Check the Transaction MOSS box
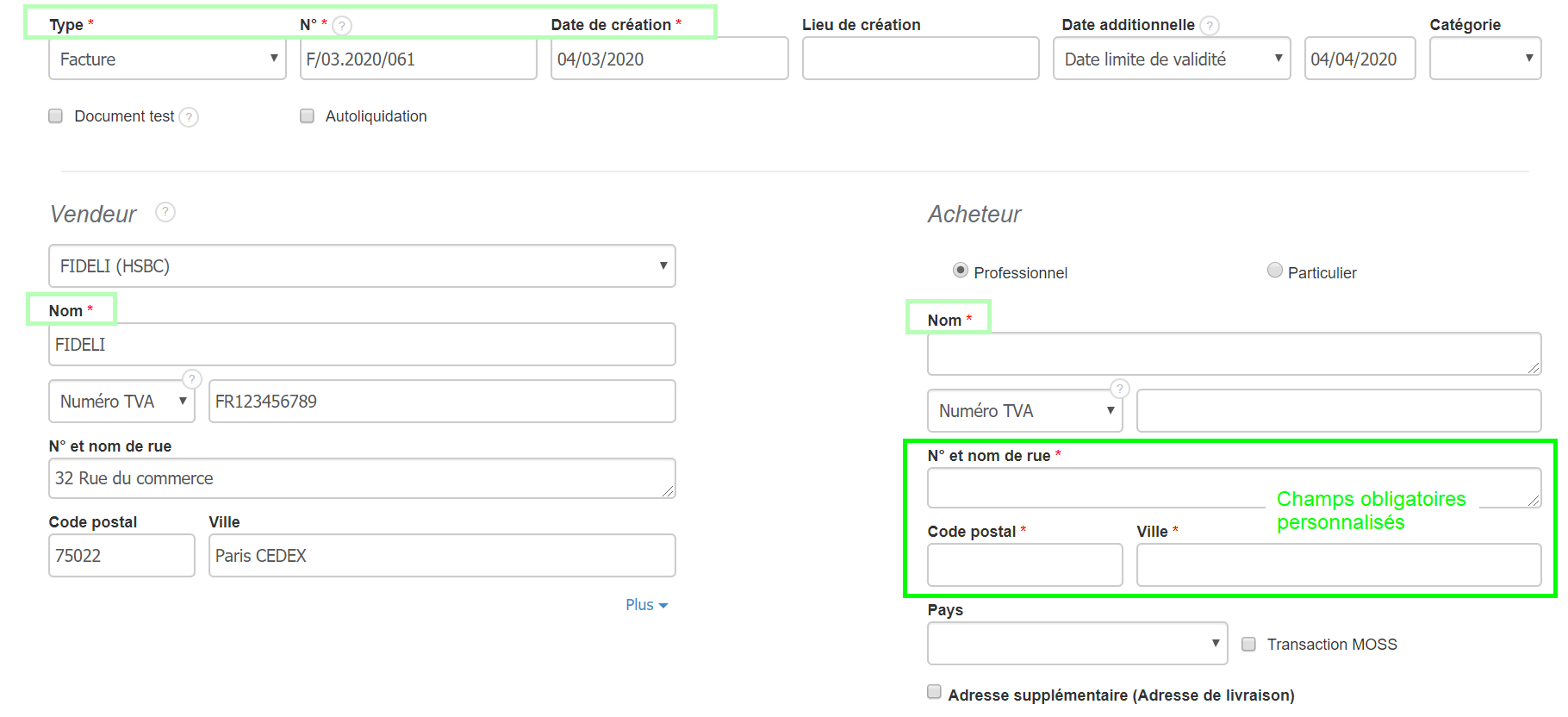 1248,645
